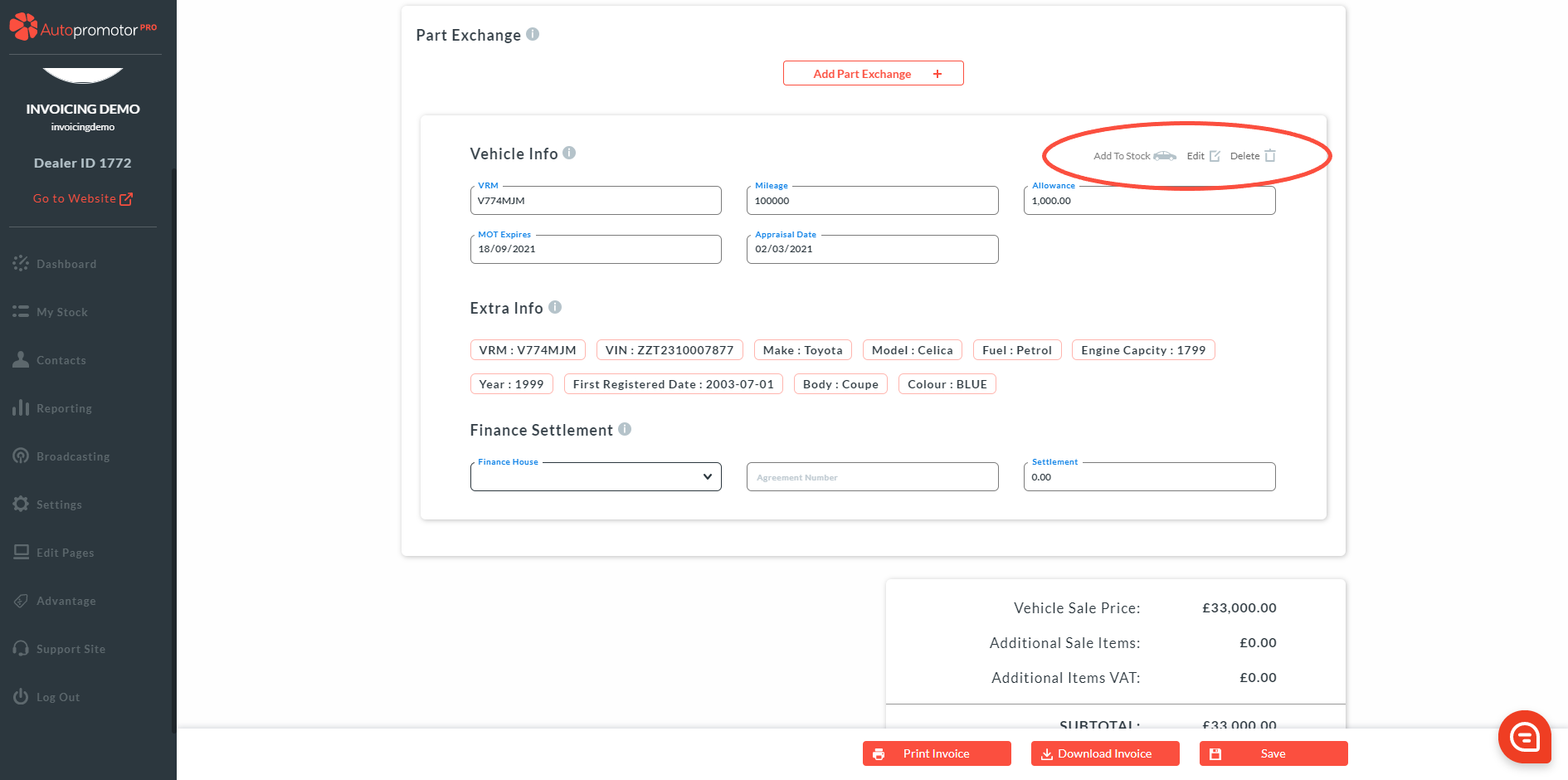Click the Extra Info help icon
Screen dimensions: 1568x780
pyautogui.click(x=555, y=307)
